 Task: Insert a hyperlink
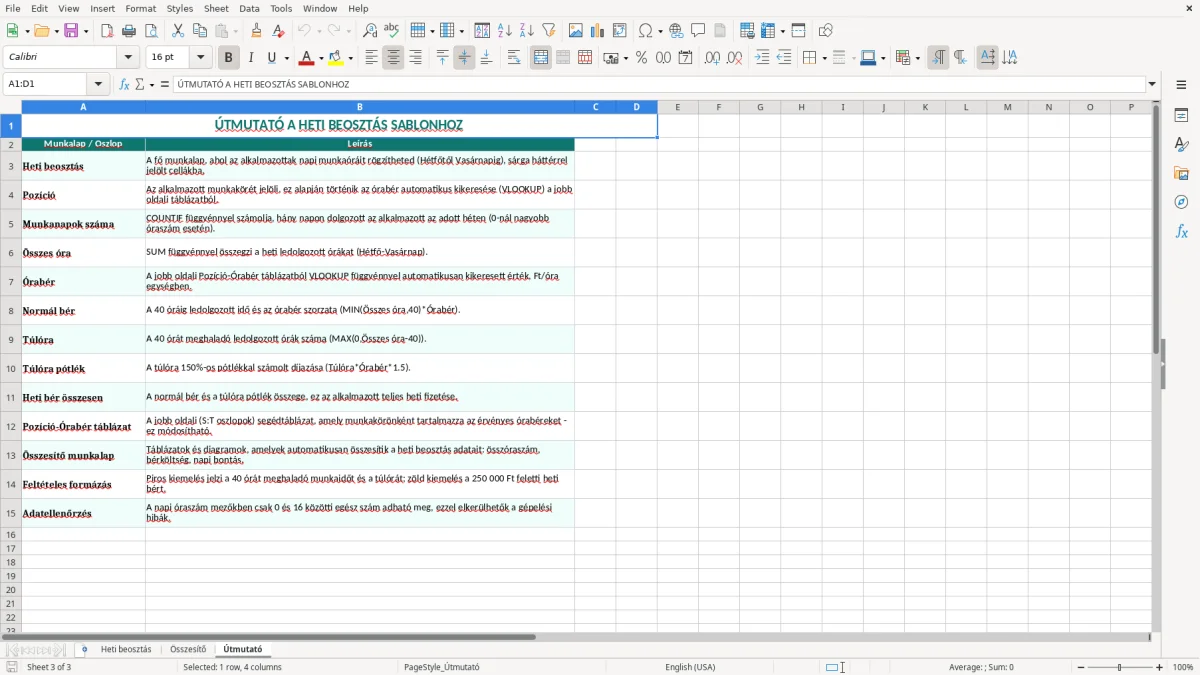click(676, 31)
